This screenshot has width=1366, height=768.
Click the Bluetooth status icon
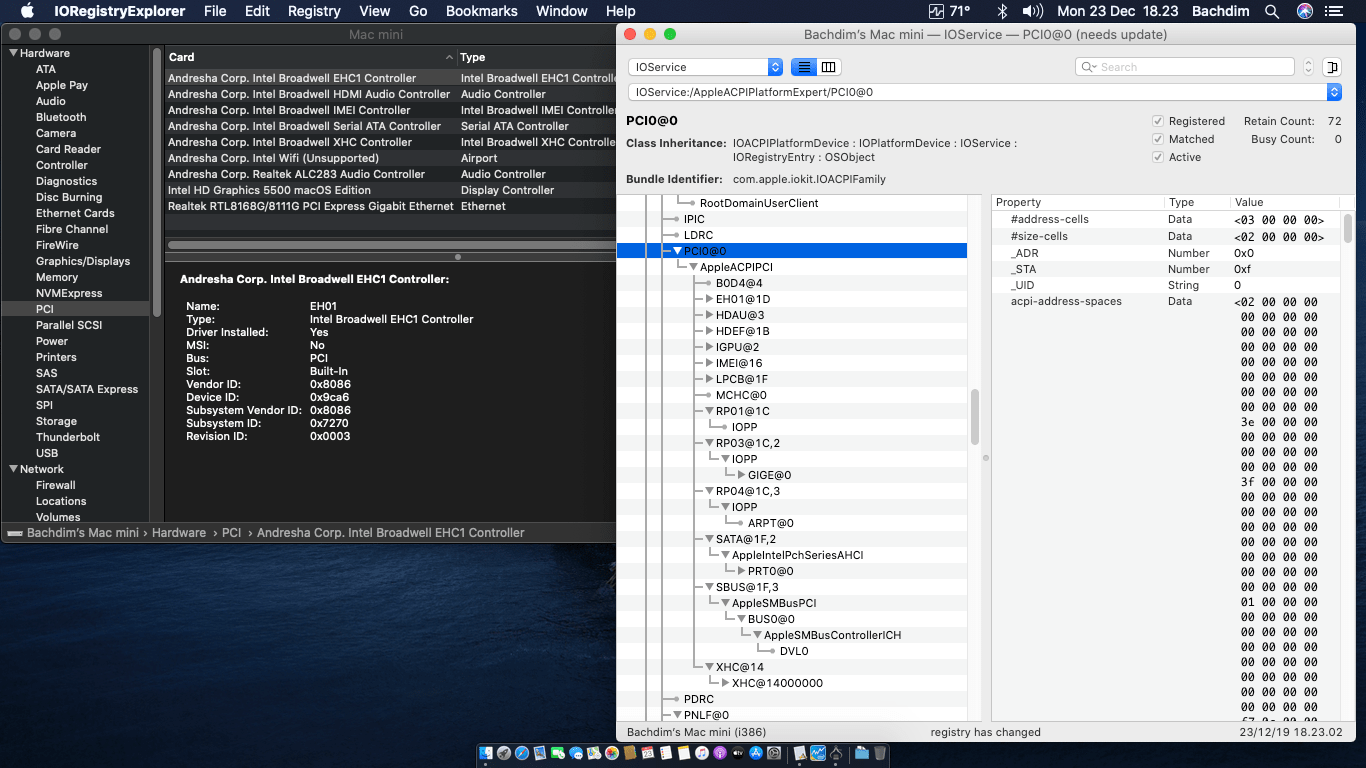(1003, 11)
